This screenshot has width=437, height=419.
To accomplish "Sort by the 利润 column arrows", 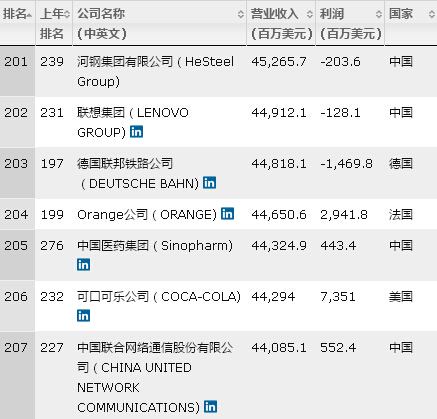I will (379, 14).
